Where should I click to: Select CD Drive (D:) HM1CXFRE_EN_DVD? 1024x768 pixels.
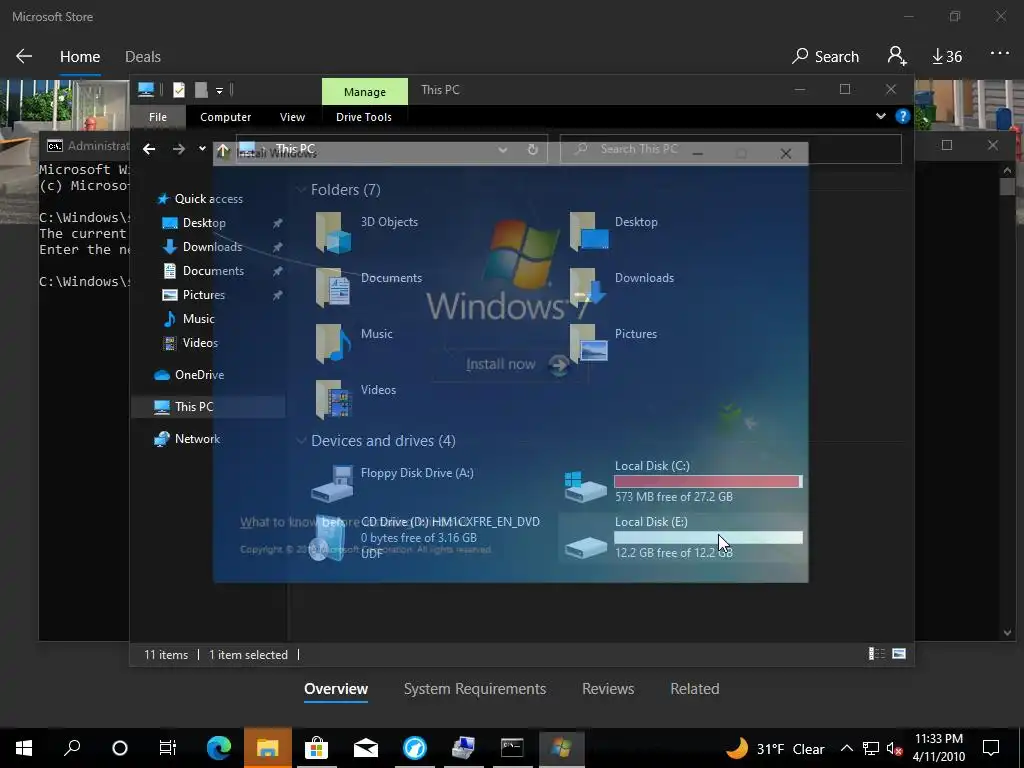[x=425, y=537]
